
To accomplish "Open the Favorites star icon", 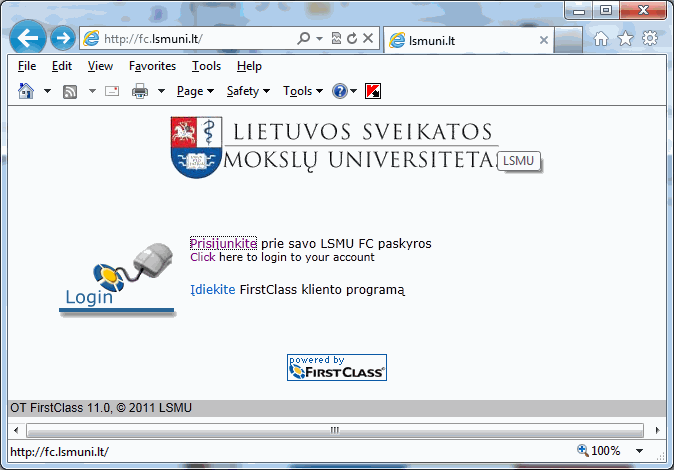I will tap(625, 39).
